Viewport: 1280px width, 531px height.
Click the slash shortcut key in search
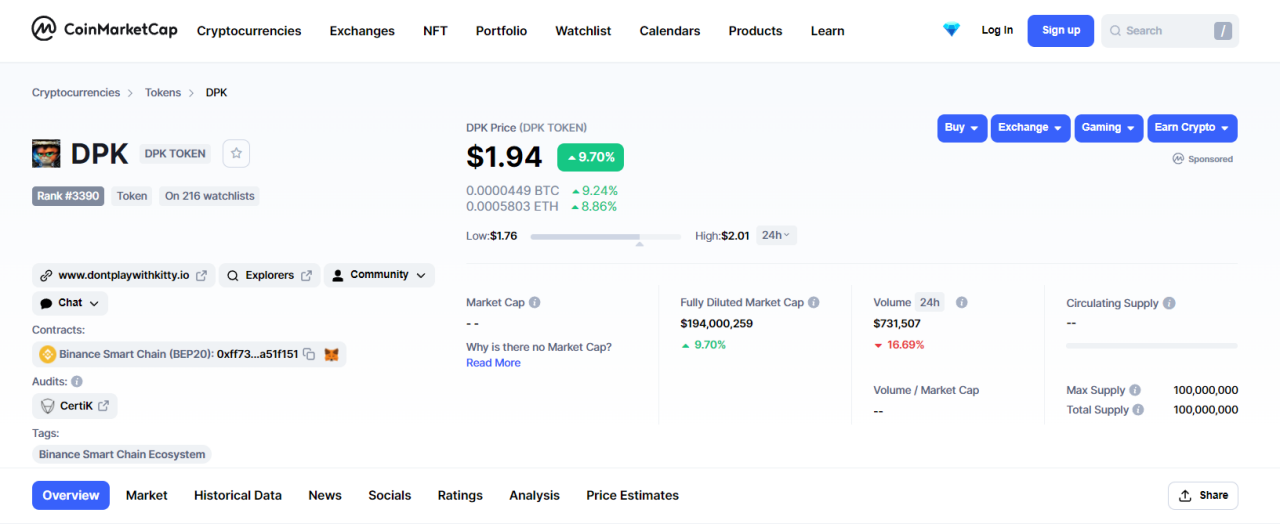[x=1222, y=31]
